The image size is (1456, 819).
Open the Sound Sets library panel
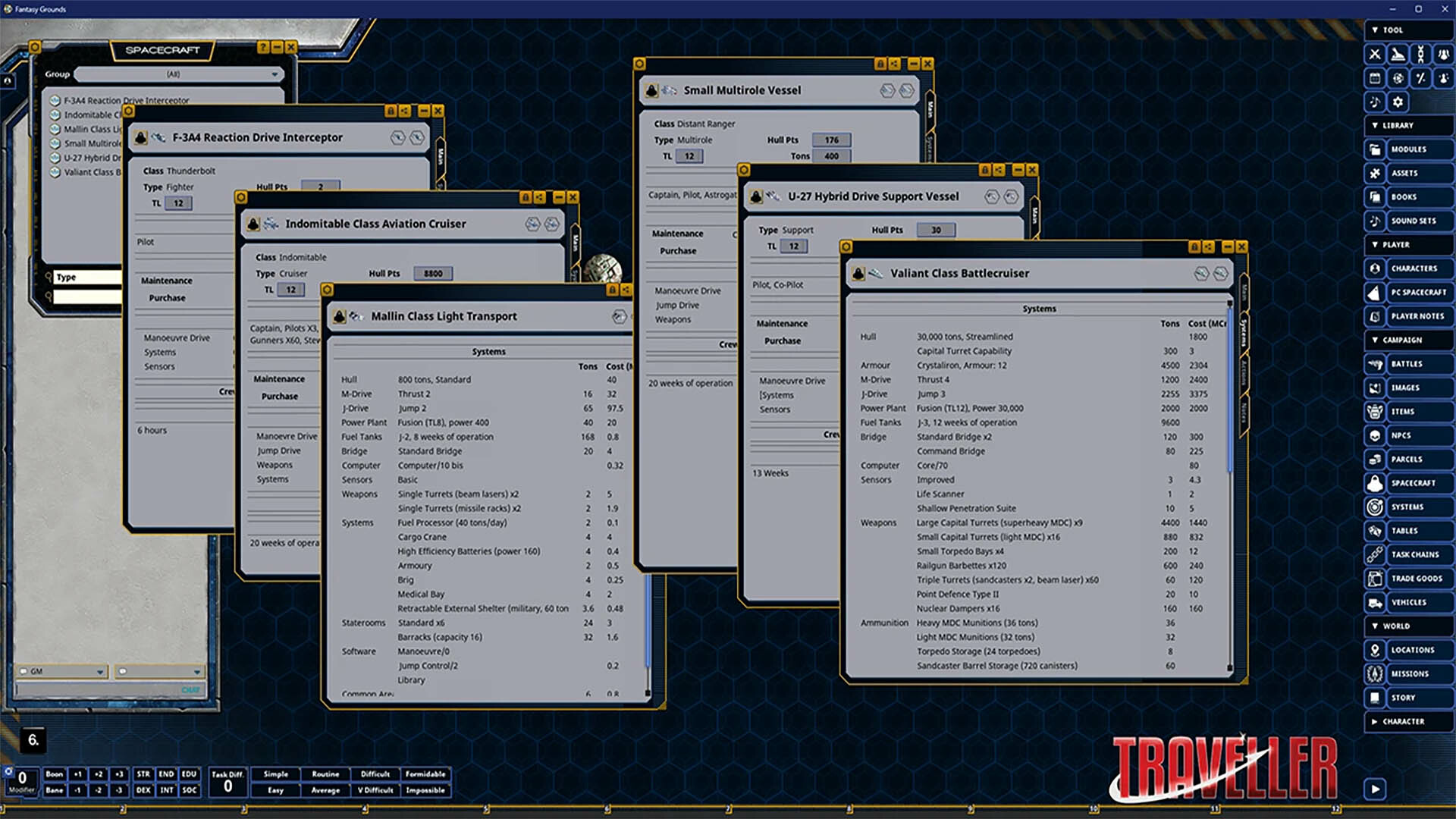(1414, 221)
